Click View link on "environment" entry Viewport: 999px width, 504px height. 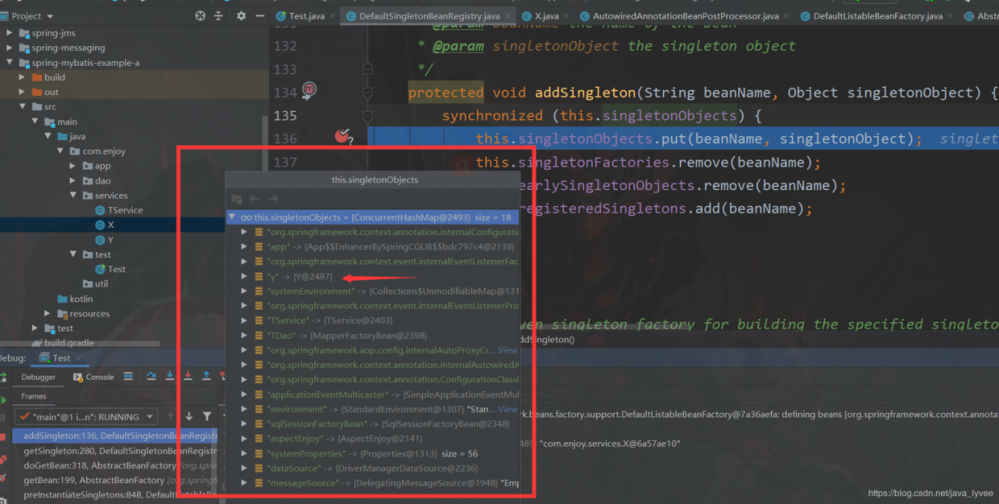tap(508, 409)
